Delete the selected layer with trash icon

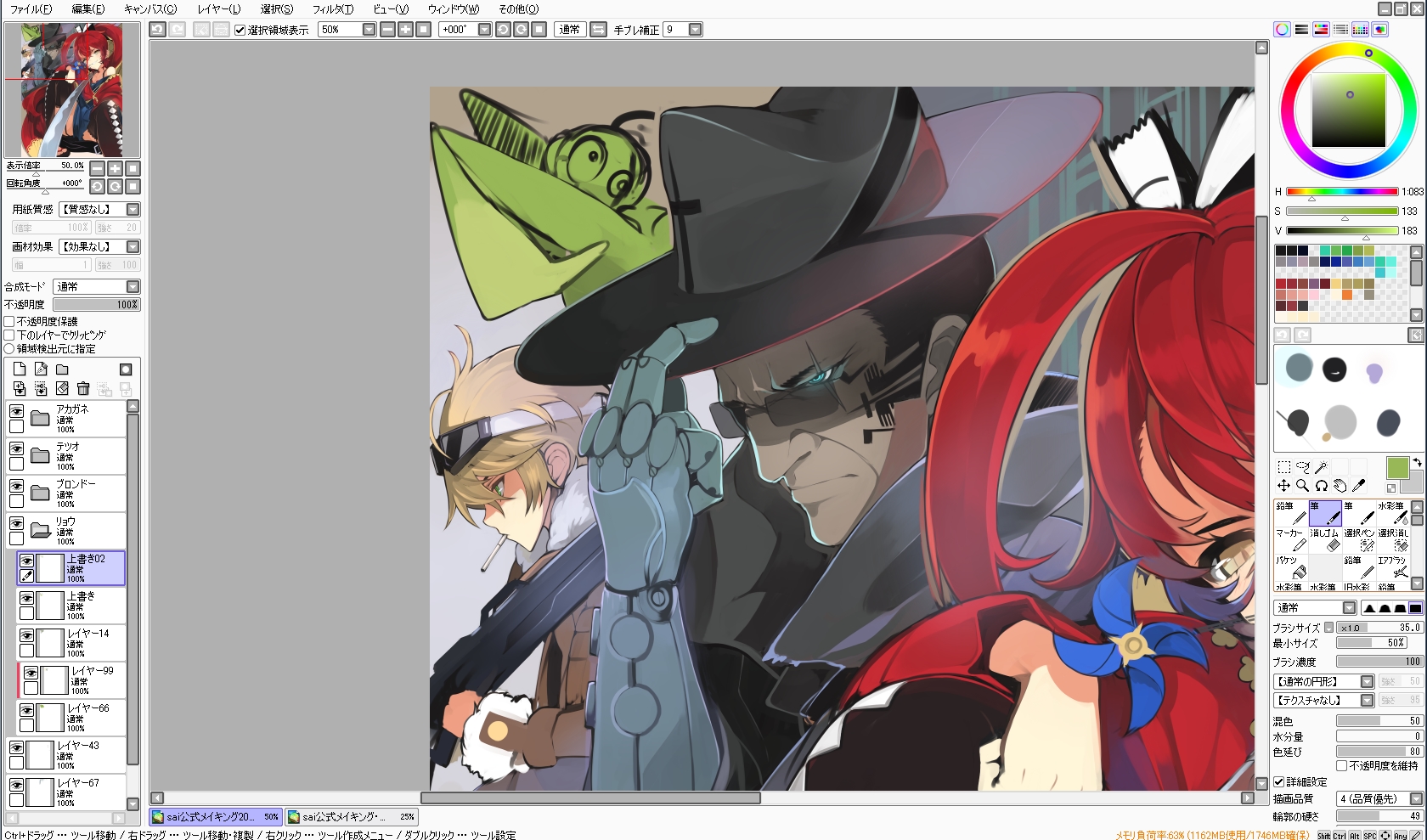tap(83, 389)
